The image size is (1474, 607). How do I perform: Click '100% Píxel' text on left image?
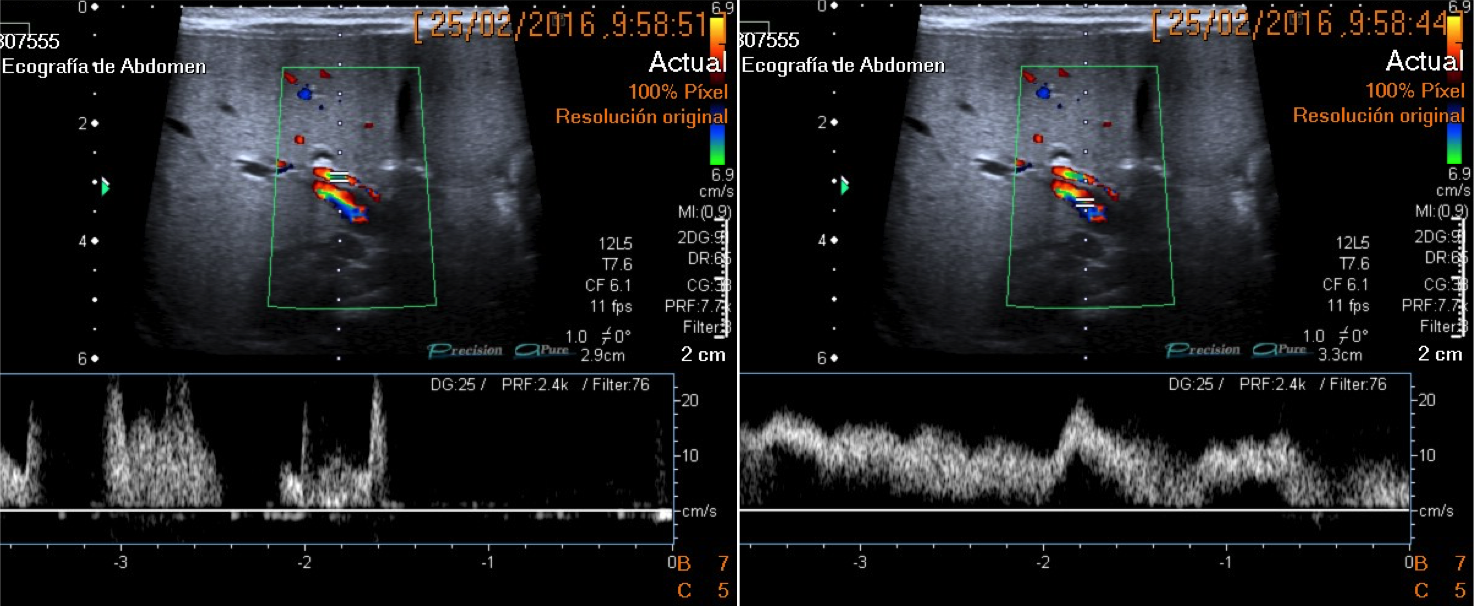click(x=677, y=92)
